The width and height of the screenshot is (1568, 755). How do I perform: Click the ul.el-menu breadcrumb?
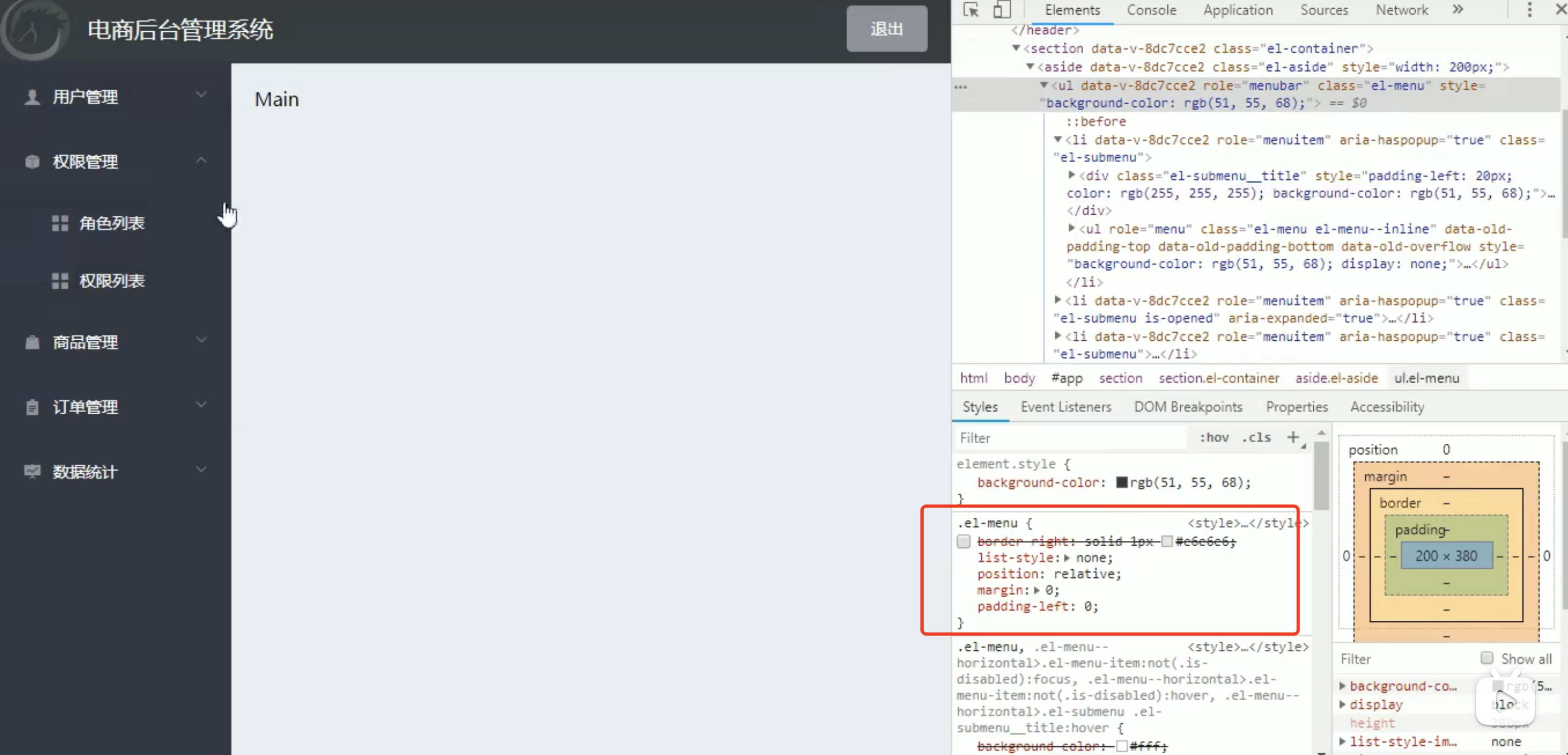pos(1426,378)
